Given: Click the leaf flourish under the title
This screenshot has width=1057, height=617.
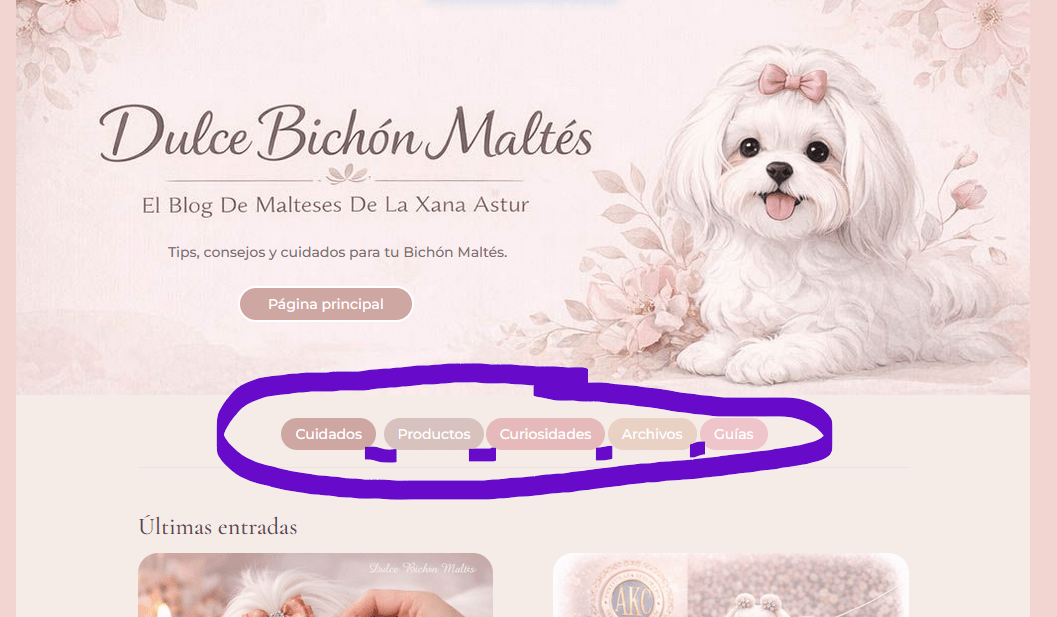Looking at the screenshot, I should pos(346,175).
